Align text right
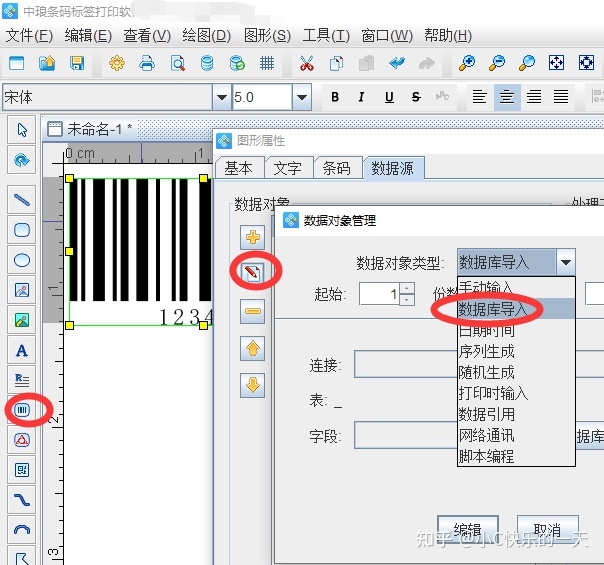The width and height of the screenshot is (604, 565). [534, 97]
